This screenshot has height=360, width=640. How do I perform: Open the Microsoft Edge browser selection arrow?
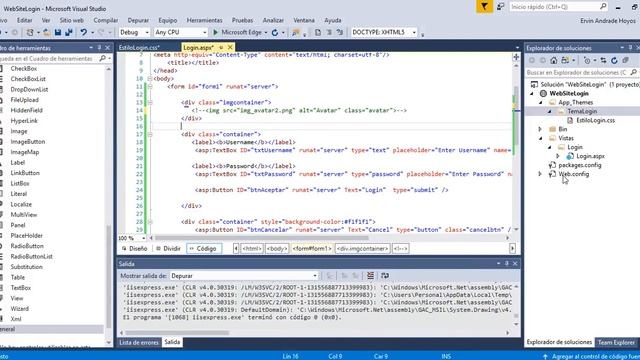pyautogui.click(x=266, y=32)
